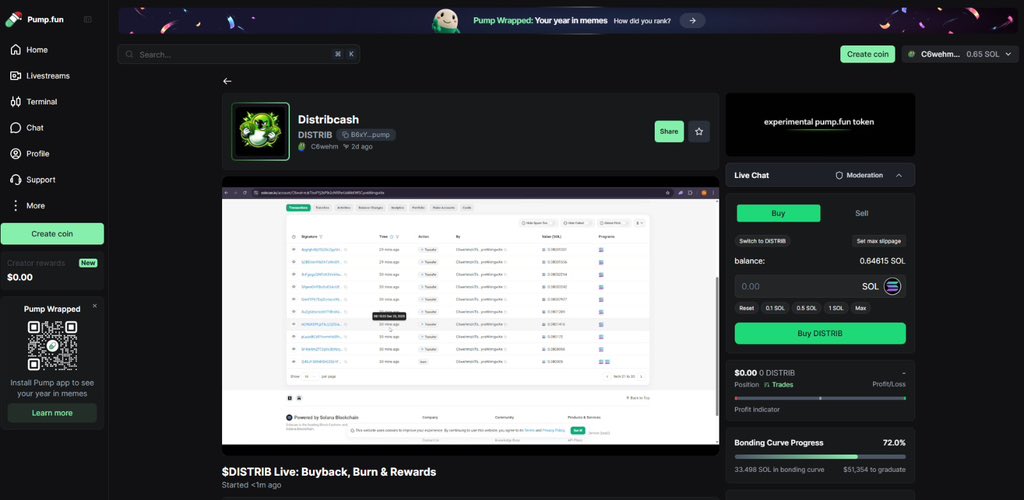
Task: Click the Chat bubble icon
Action: [x=16, y=128]
